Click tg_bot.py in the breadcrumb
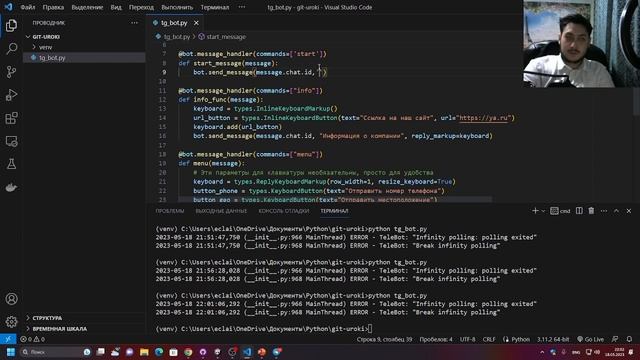Image resolution: width=640 pixels, height=360 pixels. tap(177, 37)
